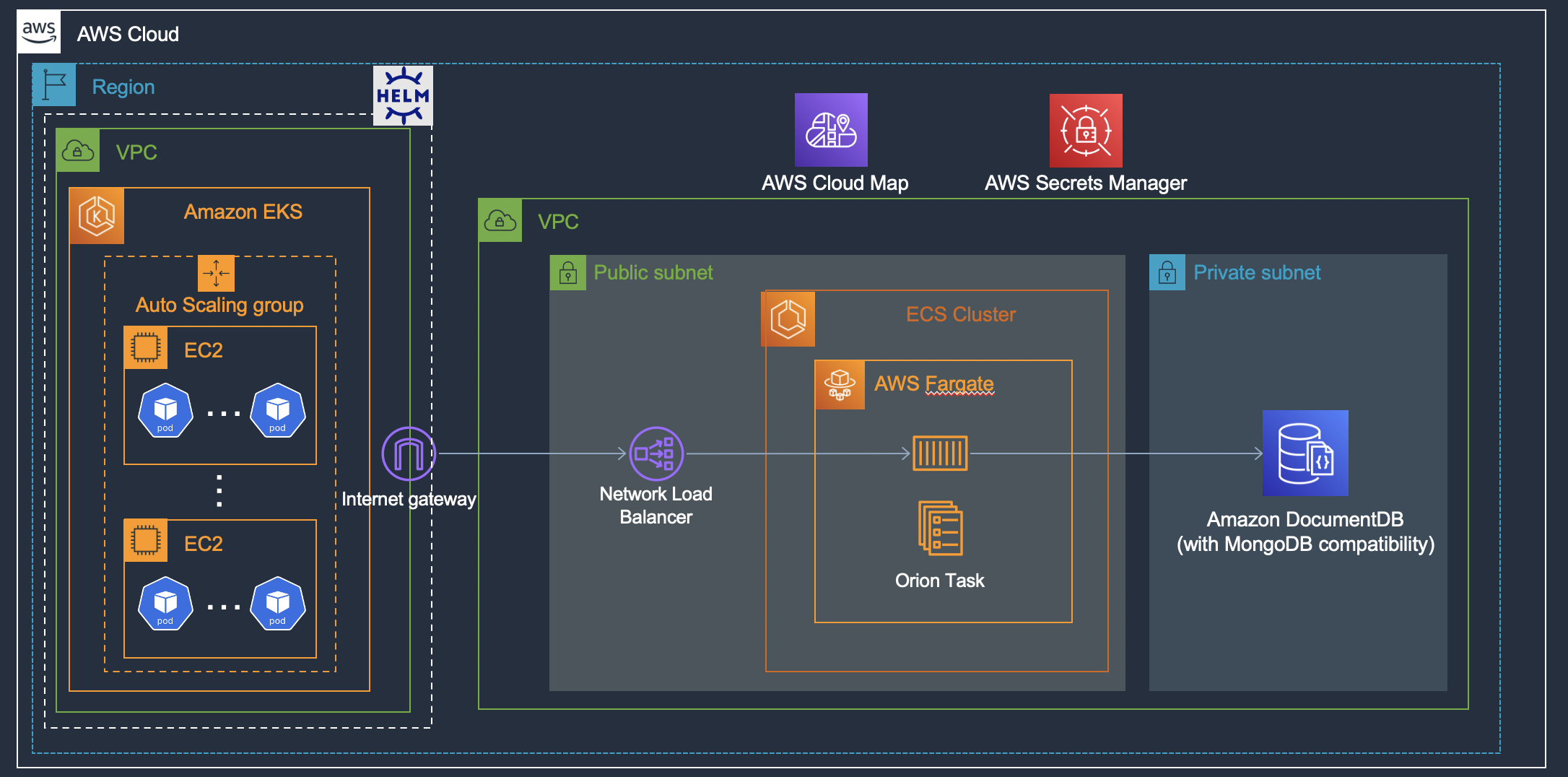Click the 'Region' label
Screen dimensions: 1568x777
[x=123, y=87]
